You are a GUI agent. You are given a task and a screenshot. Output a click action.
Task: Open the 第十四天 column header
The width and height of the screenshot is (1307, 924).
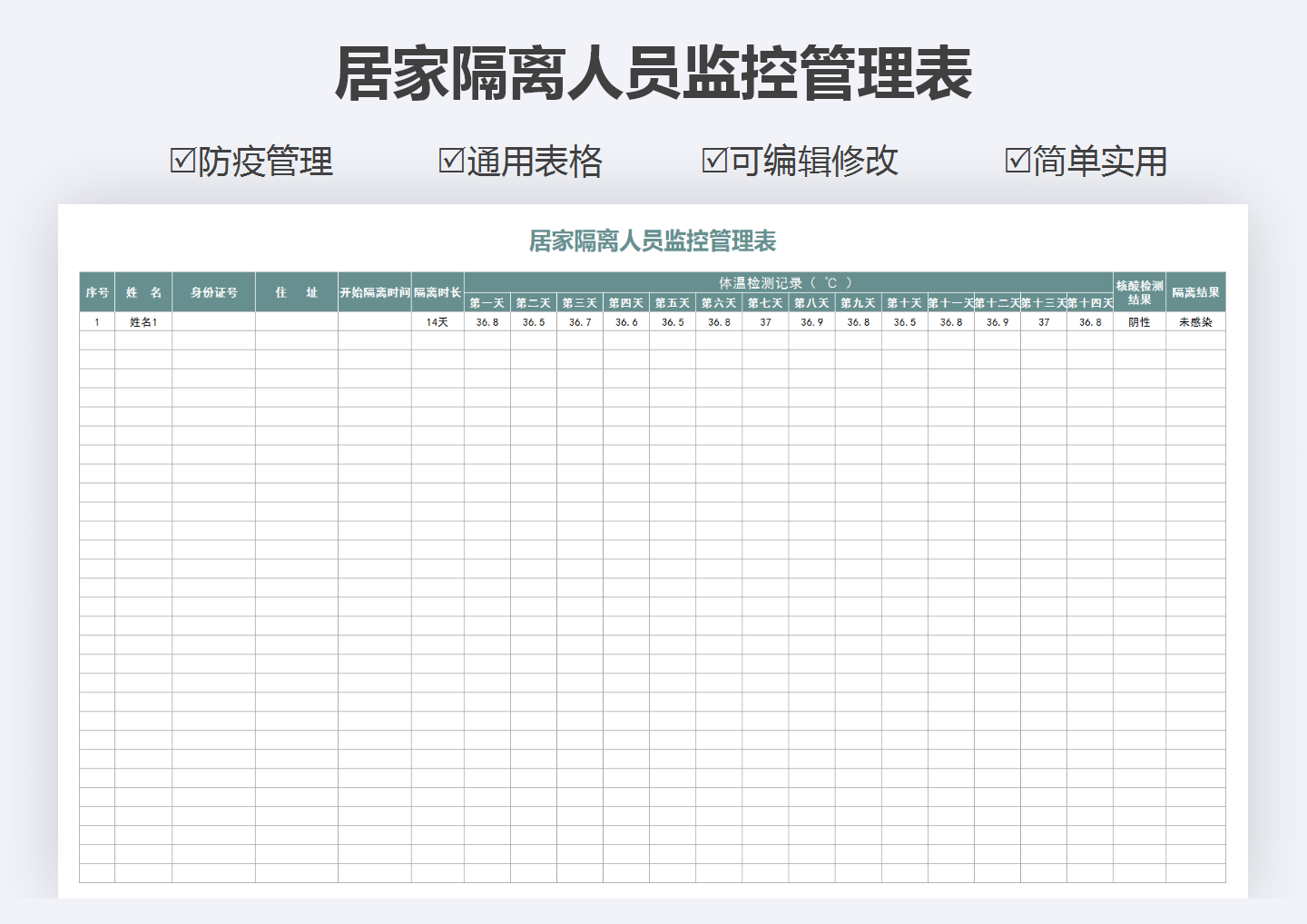[1090, 301]
